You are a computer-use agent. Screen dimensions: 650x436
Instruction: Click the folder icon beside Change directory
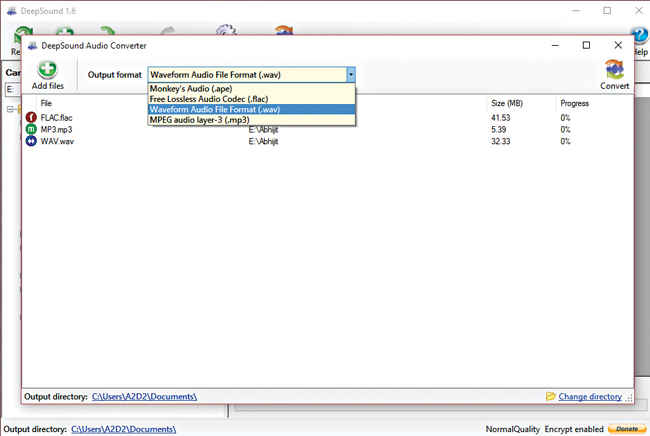click(x=551, y=396)
